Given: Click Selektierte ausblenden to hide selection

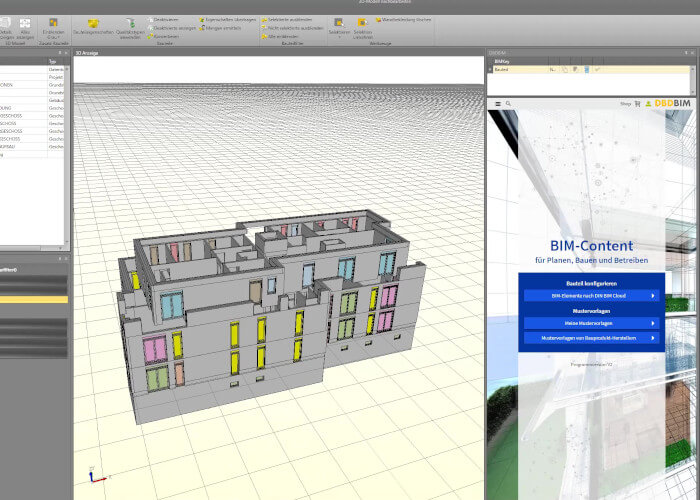Looking at the screenshot, I should [287, 19].
